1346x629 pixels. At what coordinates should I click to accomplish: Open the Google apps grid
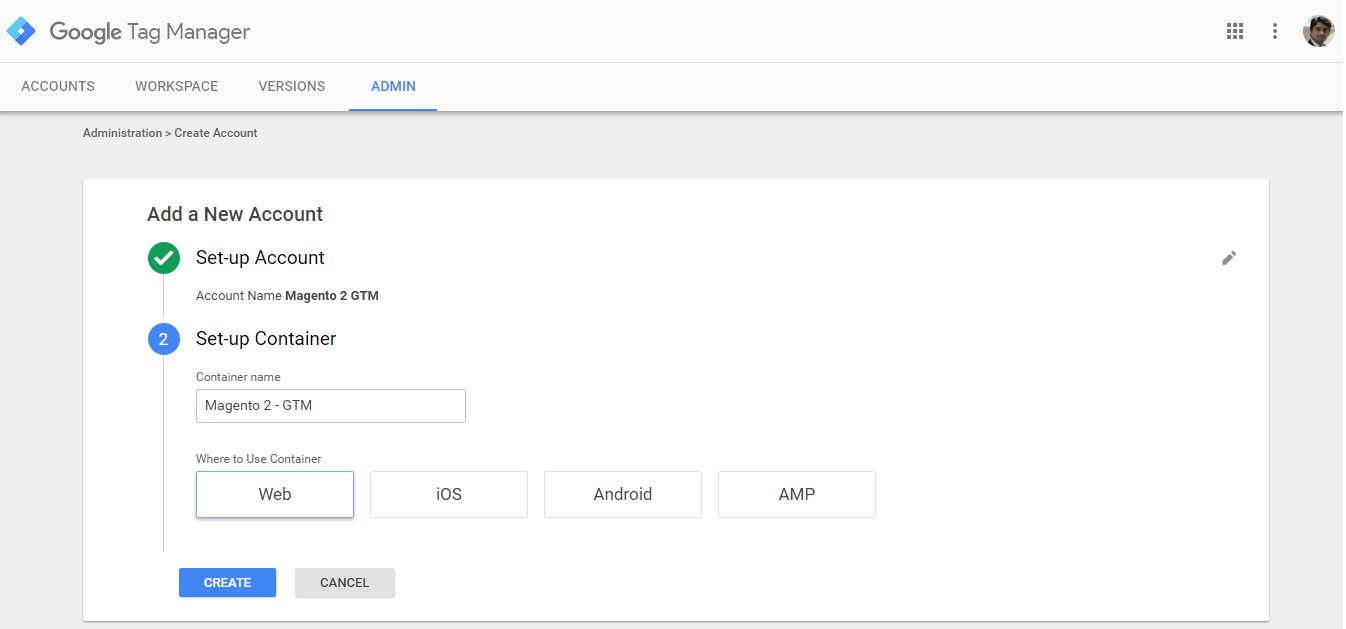(1235, 31)
